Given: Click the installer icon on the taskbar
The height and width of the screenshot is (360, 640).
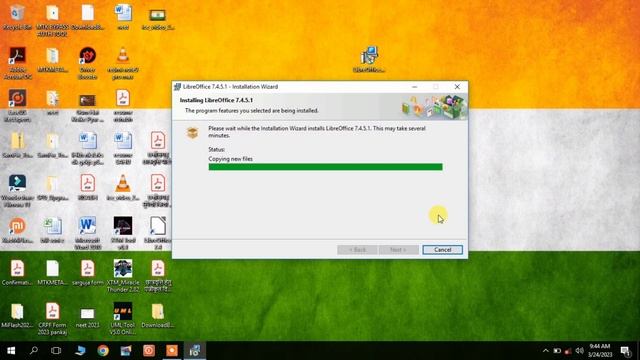Looking at the screenshot, I should pos(195,351).
